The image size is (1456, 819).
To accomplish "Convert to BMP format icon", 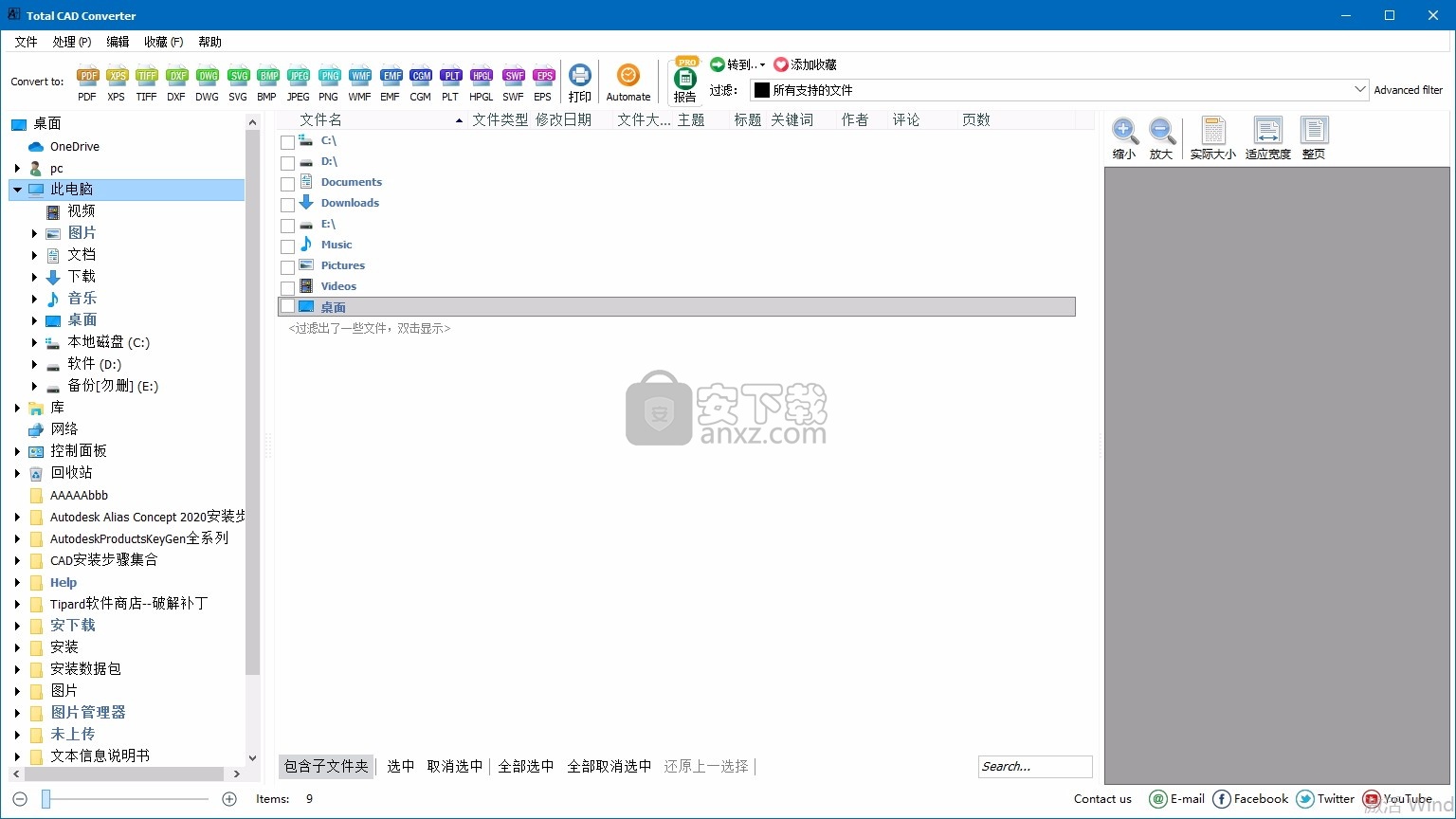I will (x=267, y=83).
